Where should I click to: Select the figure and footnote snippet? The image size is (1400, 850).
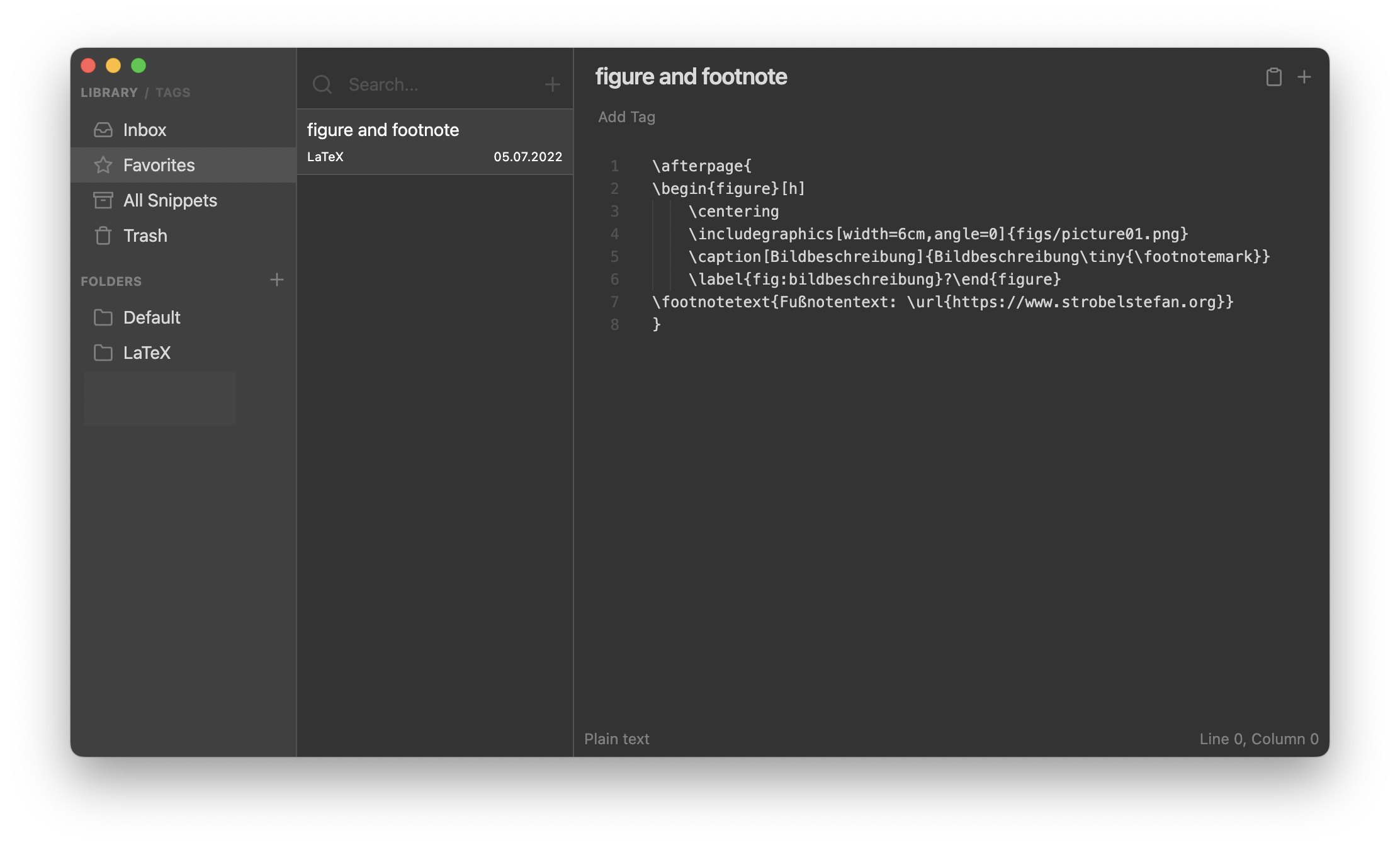point(434,141)
